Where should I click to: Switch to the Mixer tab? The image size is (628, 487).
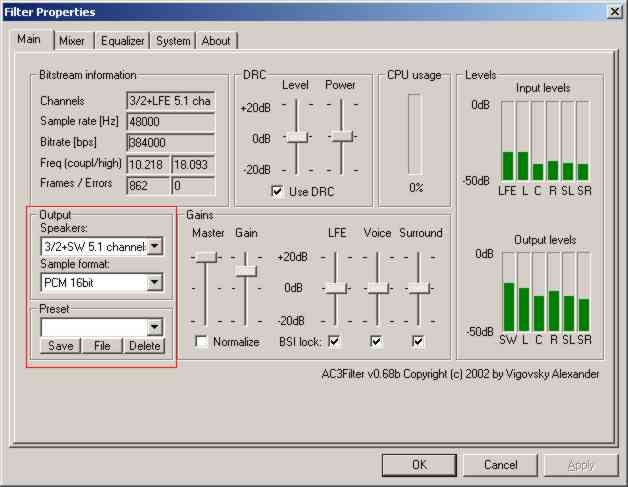71,41
